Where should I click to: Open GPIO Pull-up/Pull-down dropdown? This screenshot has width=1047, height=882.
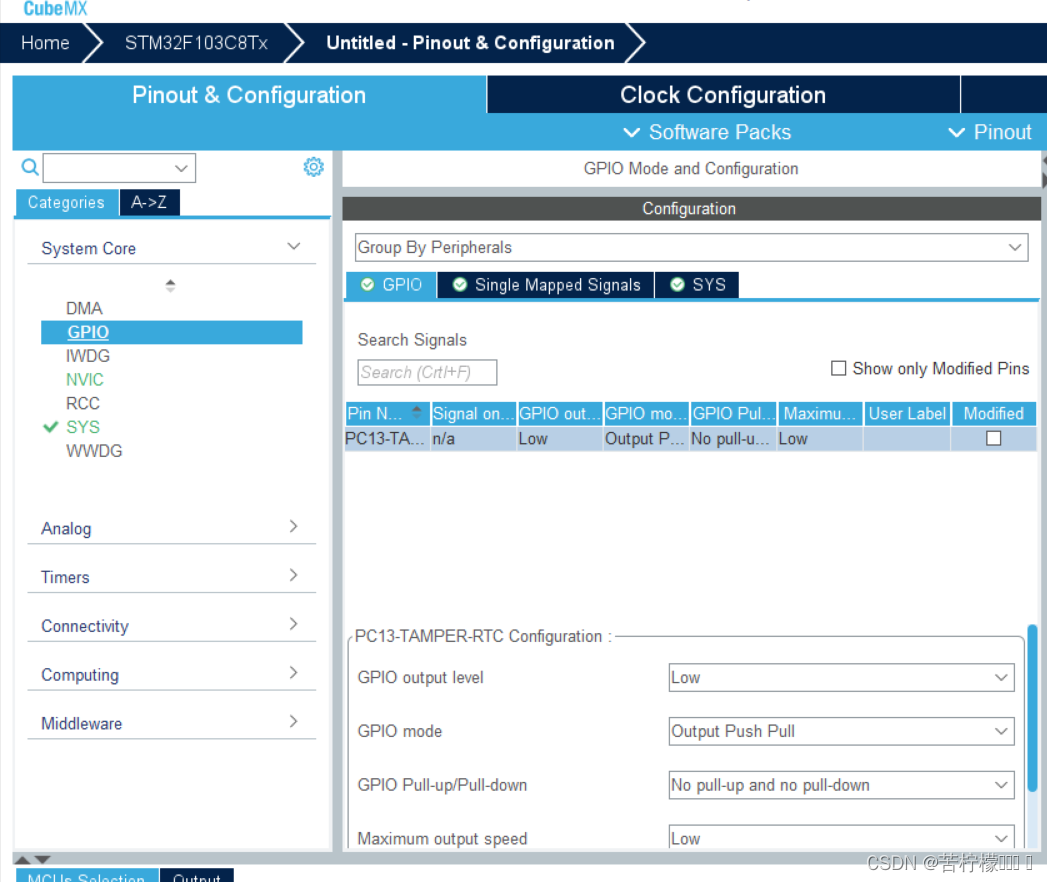(x=841, y=785)
